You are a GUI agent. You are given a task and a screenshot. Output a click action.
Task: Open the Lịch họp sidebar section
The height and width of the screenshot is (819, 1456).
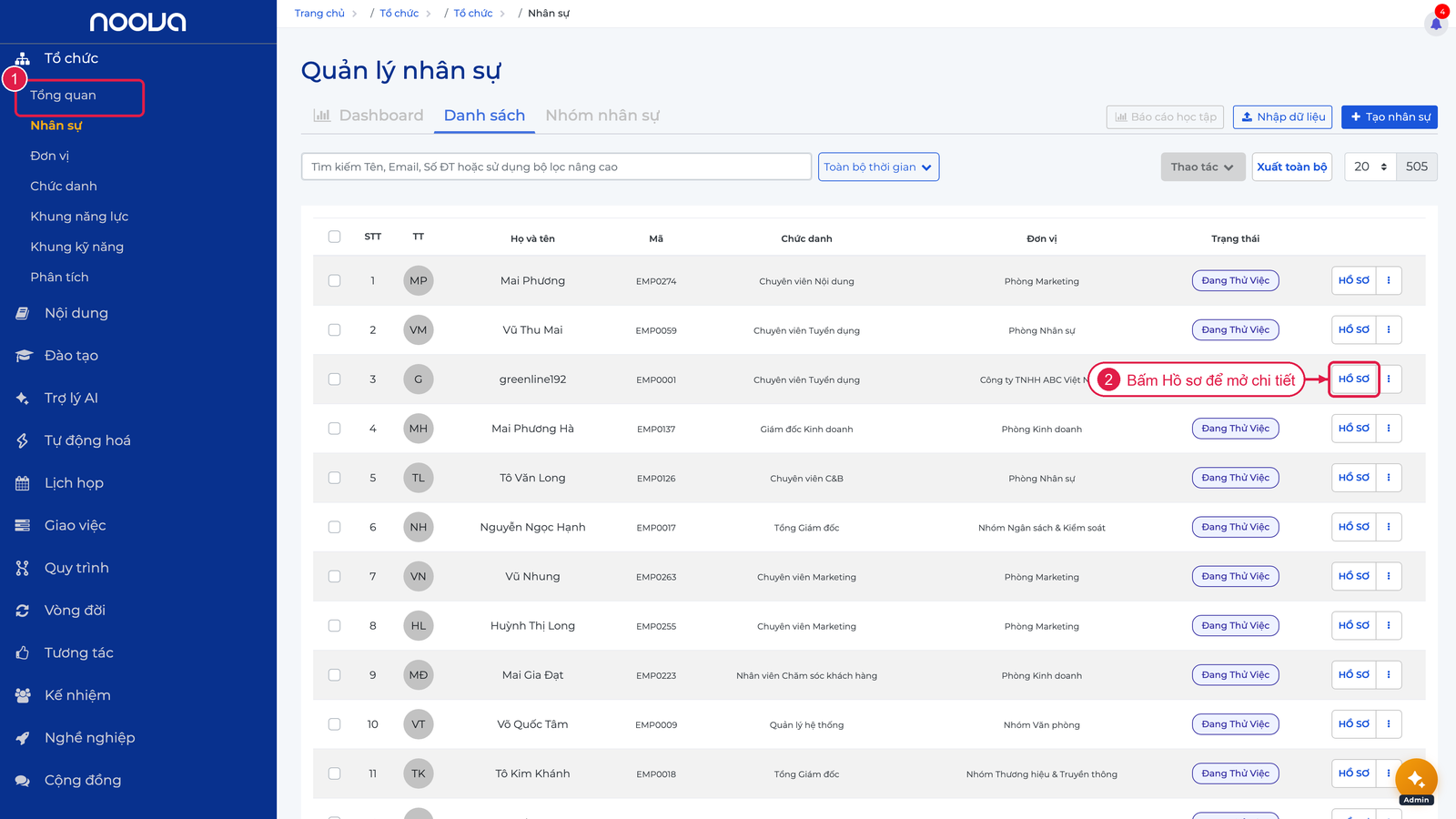(x=74, y=483)
